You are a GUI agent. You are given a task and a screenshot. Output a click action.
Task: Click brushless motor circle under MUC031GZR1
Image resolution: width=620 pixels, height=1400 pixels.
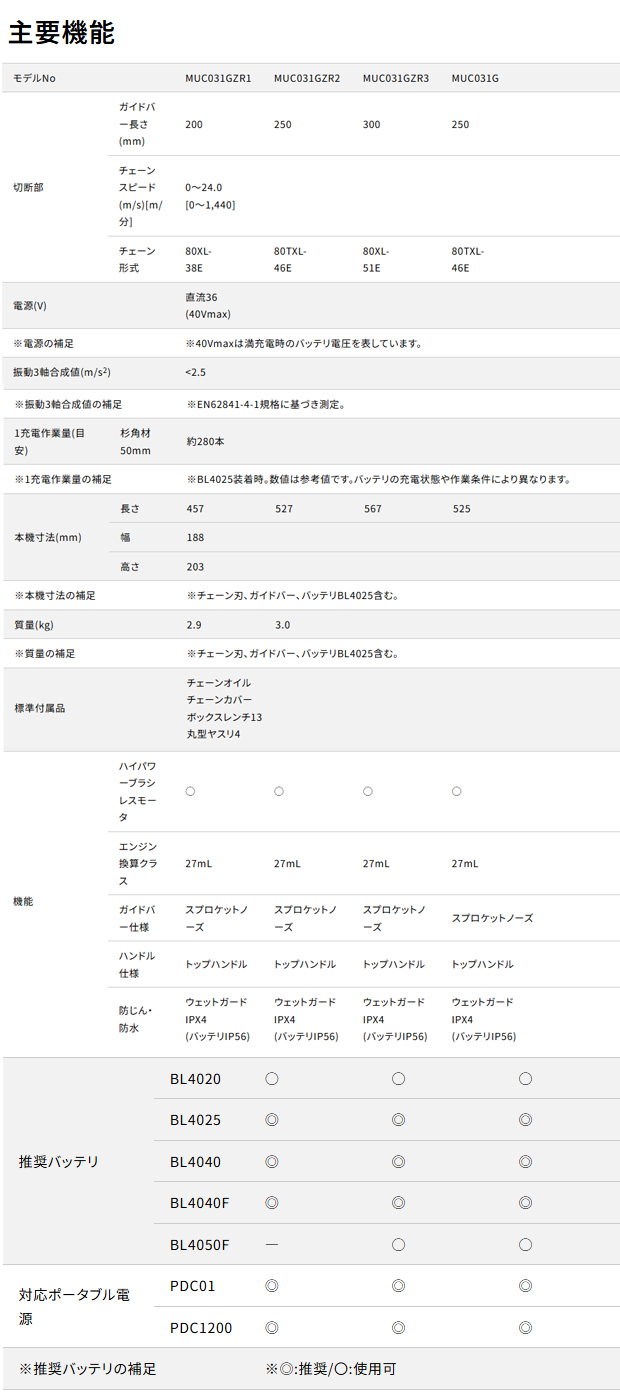pyautogui.click(x=190, y=791)
